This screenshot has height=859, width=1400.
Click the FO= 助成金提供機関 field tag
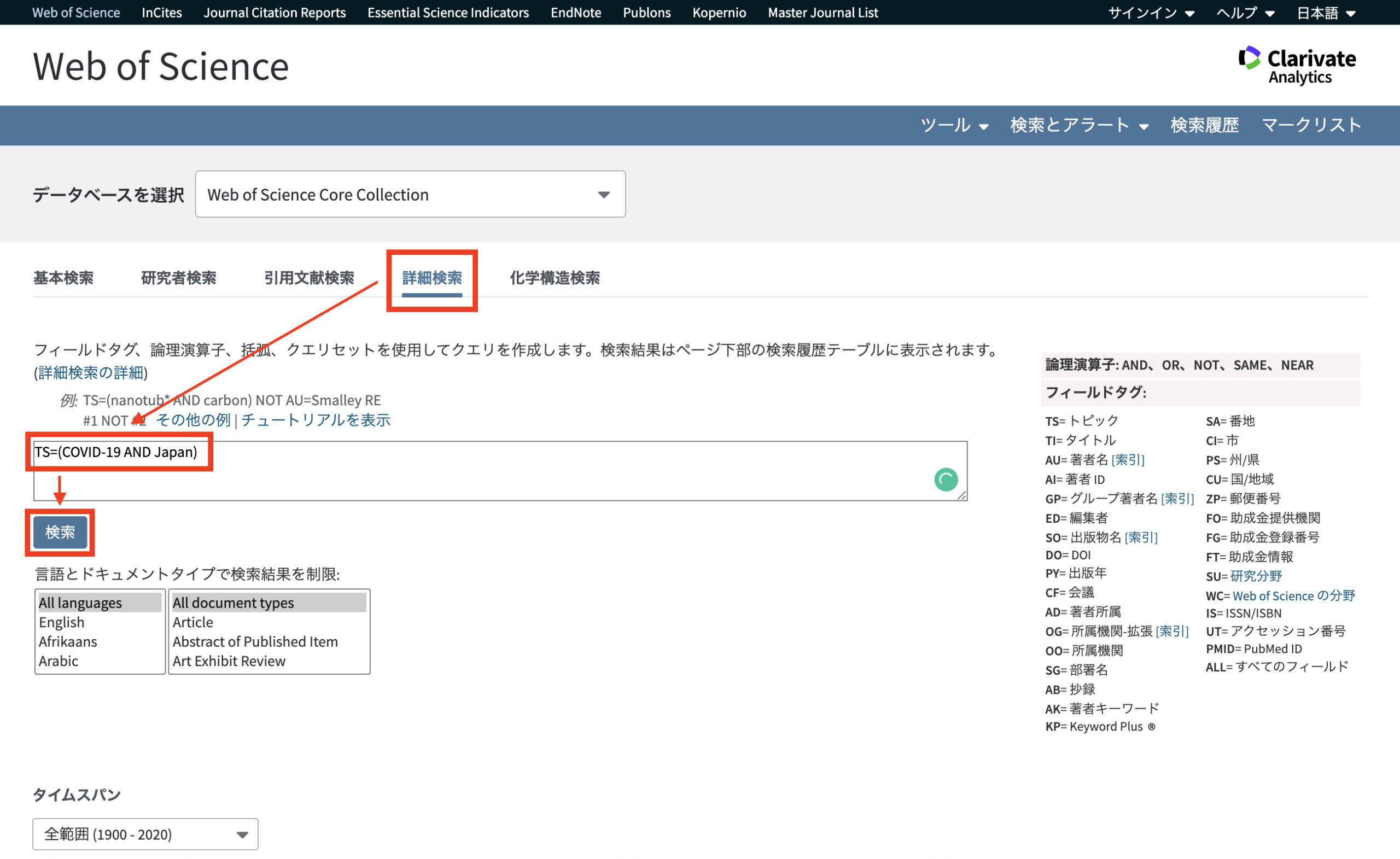click(1263, 518)
